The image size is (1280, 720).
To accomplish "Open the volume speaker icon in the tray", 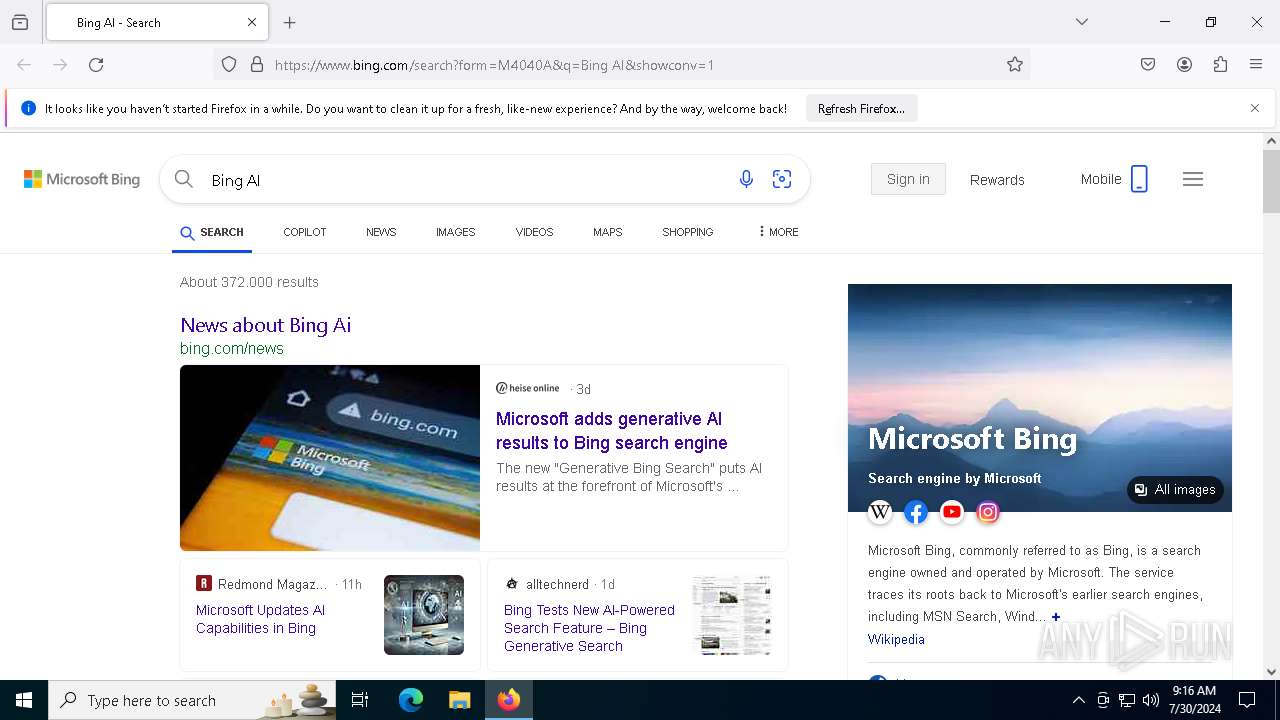I will (1151, 700).
